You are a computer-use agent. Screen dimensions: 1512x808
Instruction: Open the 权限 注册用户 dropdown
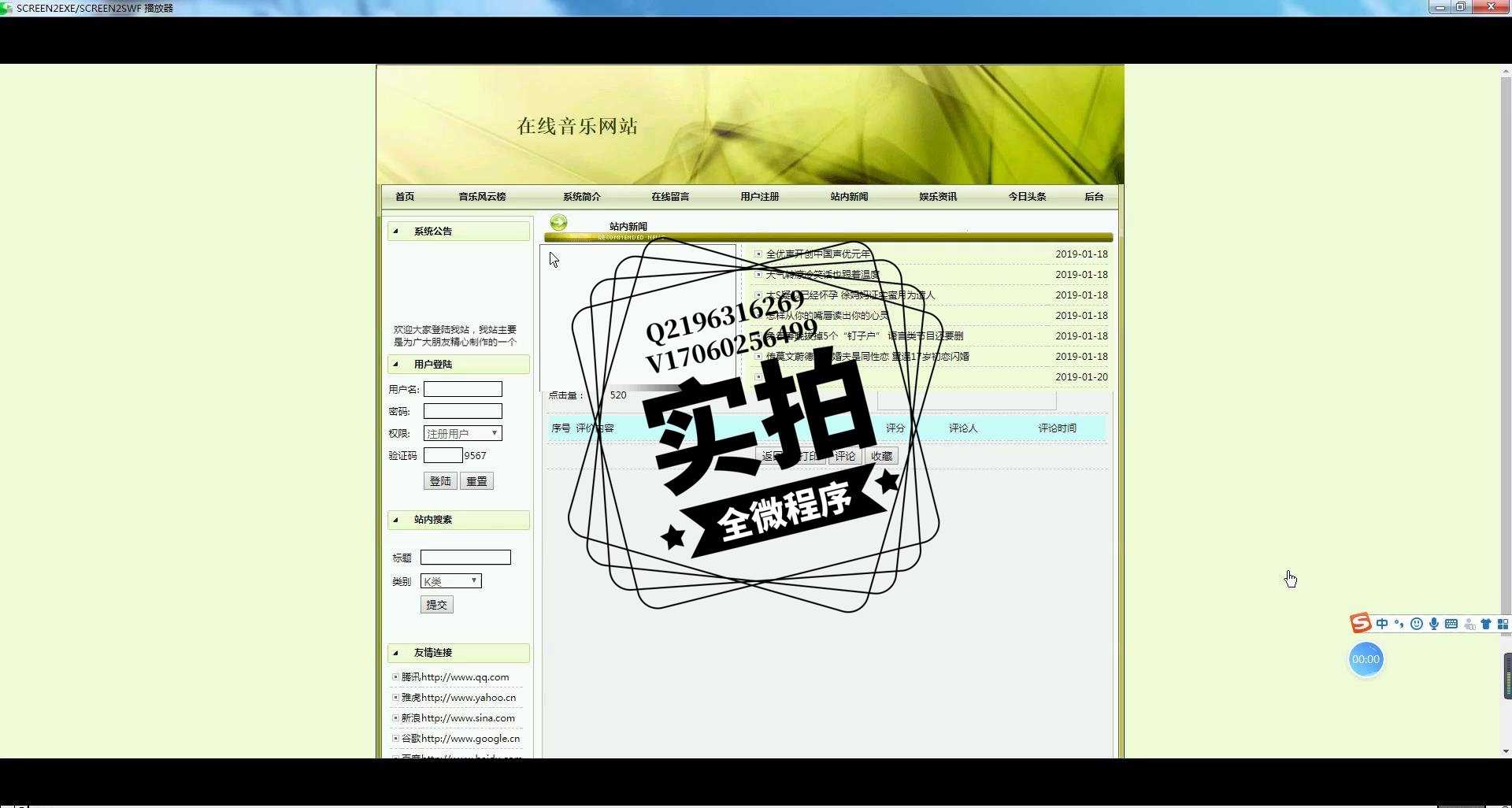(462, 433)
